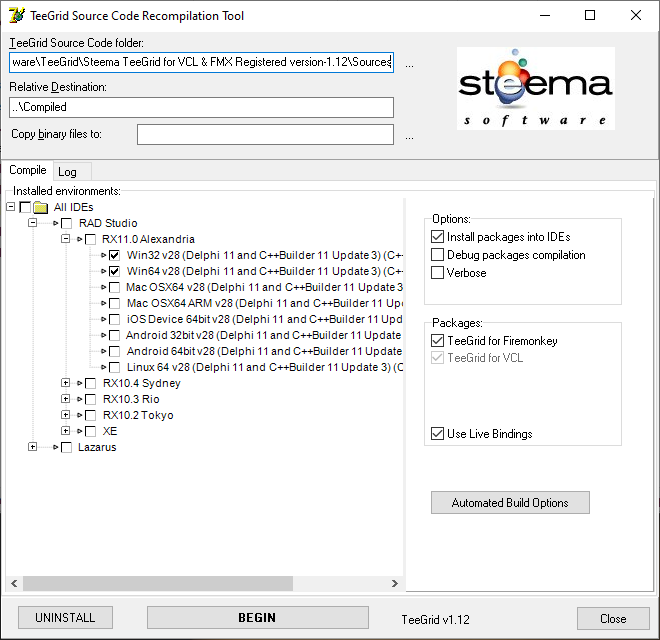This screenshot has height=640, width=660.
Task: Minimize the recompilation tool window
Action: tap(545, 16)
